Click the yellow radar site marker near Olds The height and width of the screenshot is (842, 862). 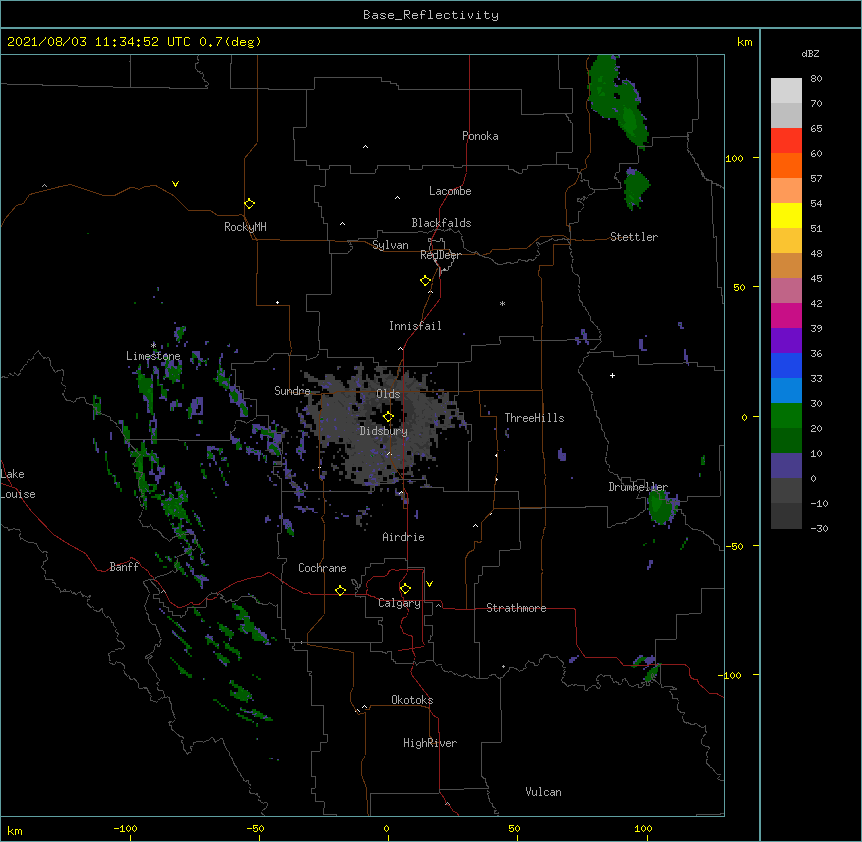pyautogui.click(x=388, y=417)
